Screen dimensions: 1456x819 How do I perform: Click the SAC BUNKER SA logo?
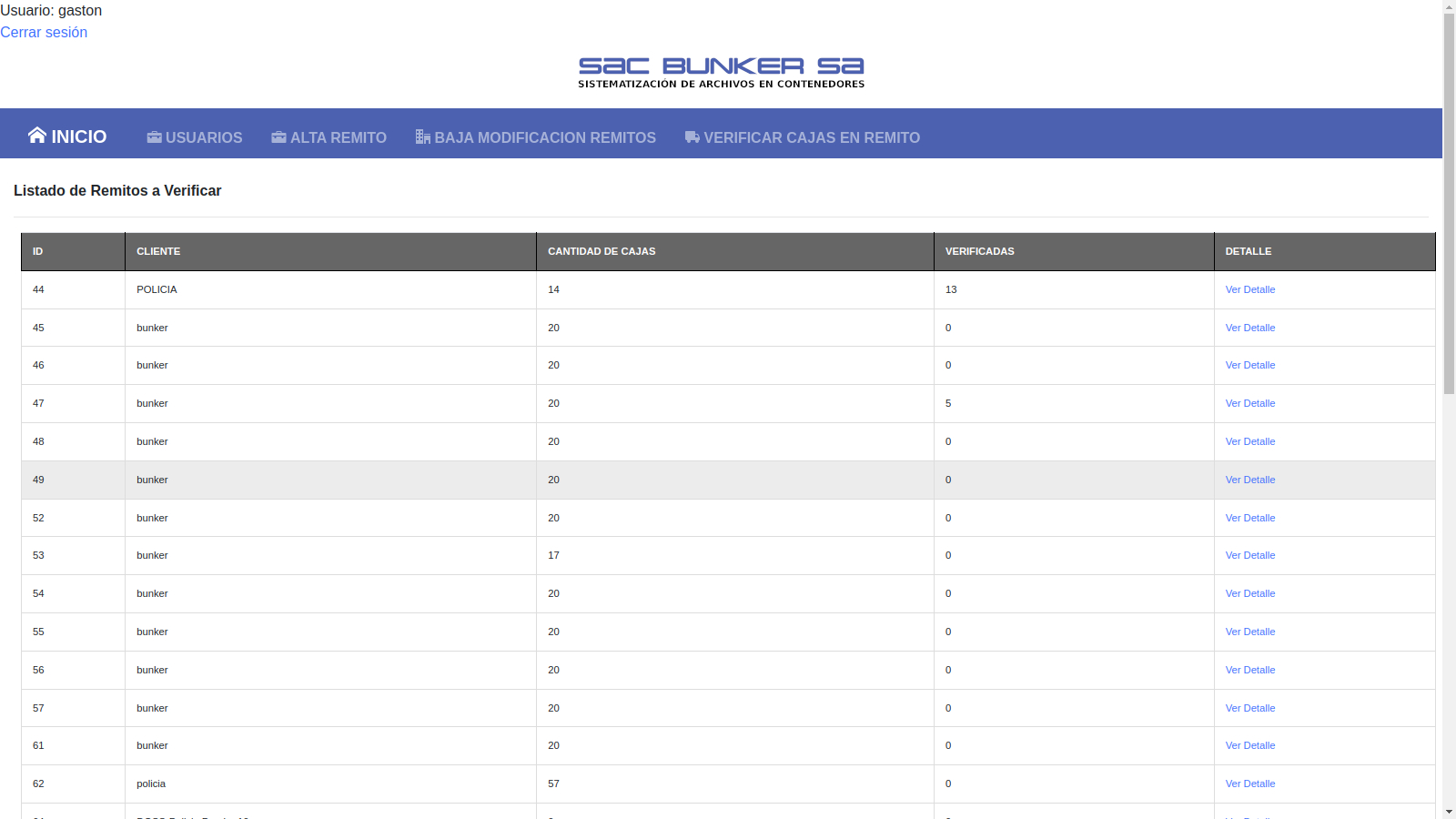[x=721, y=73]
